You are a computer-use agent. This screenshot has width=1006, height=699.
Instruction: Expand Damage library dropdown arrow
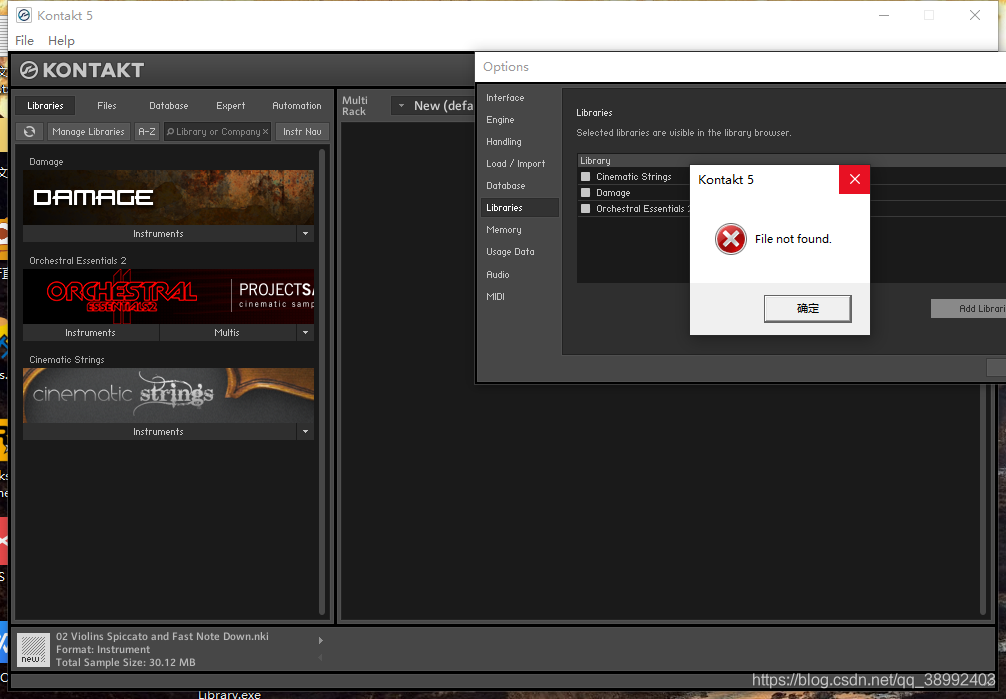point(305,234)
